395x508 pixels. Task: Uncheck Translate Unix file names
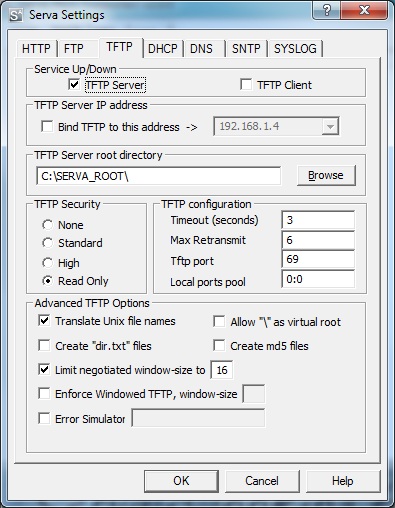(44, 321)
